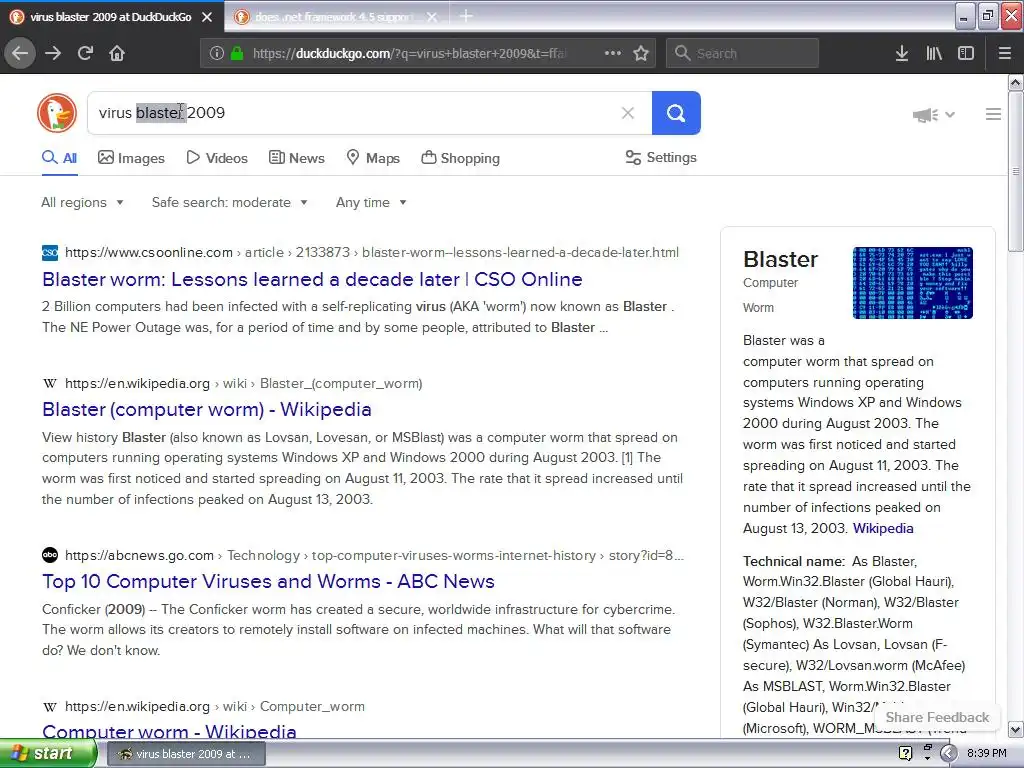The width and height of the screenshot is (1024, 768).
Task: Open the Windows start button
Action: [x=48, y=753]
